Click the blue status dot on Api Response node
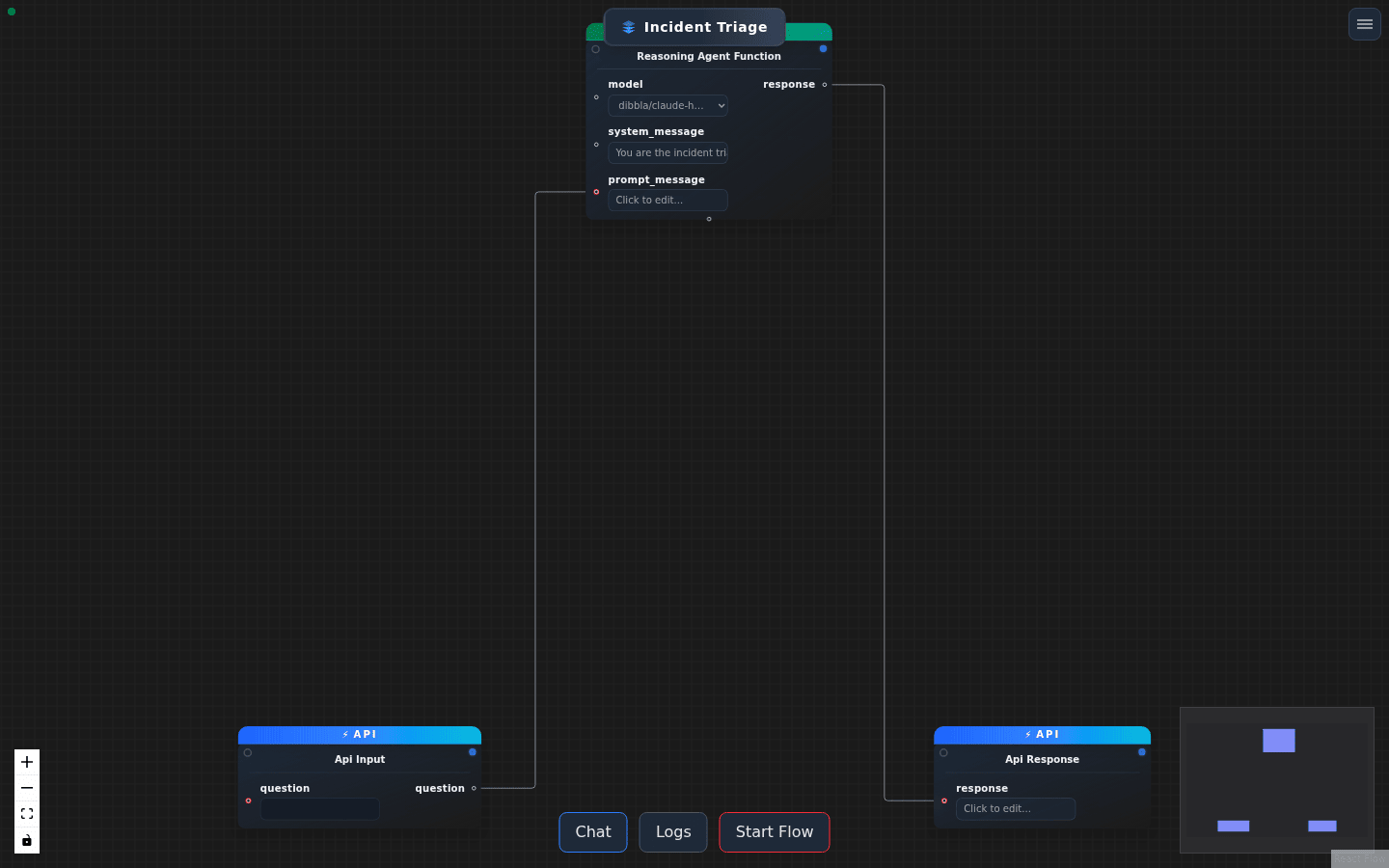 [1142, 752]
